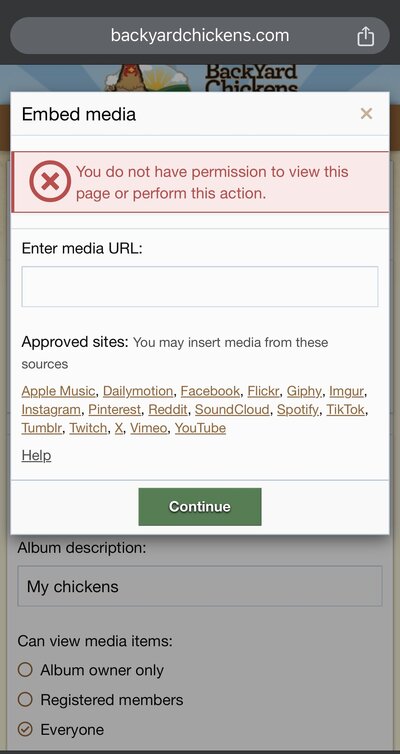This screenshot has width=400, height=754.
Task: Click the green Continue button
Action: click(x=200, y=507)
